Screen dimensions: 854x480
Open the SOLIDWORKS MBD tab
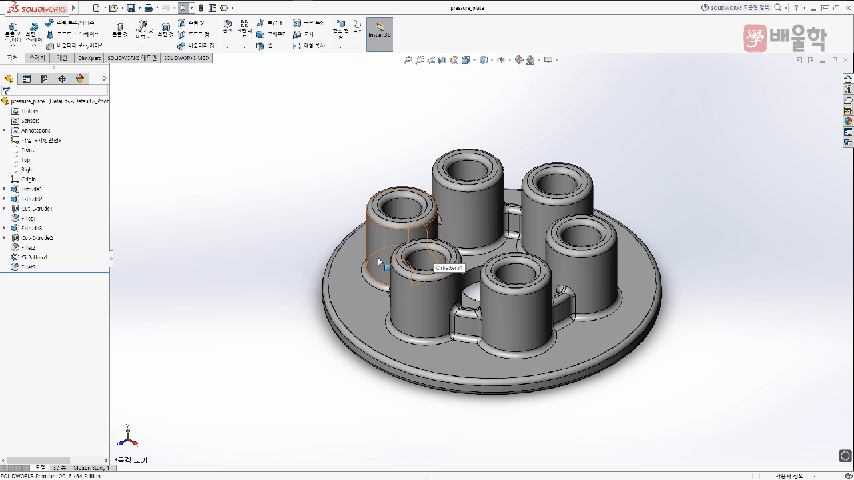186,58
